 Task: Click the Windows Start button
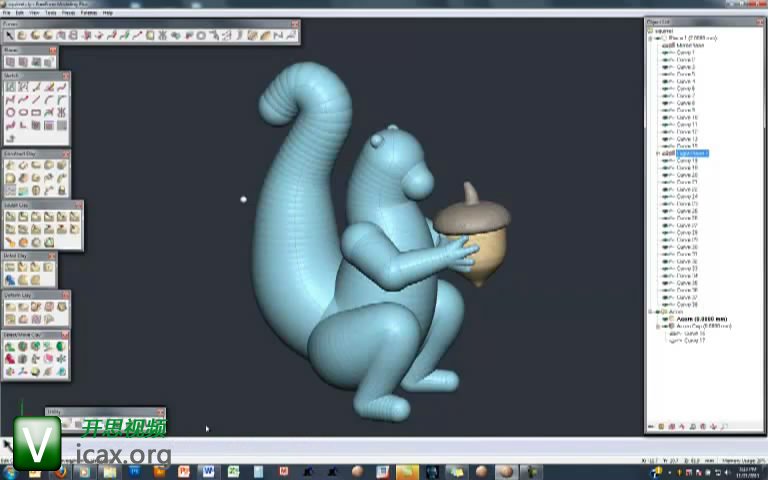pos(9,473)
